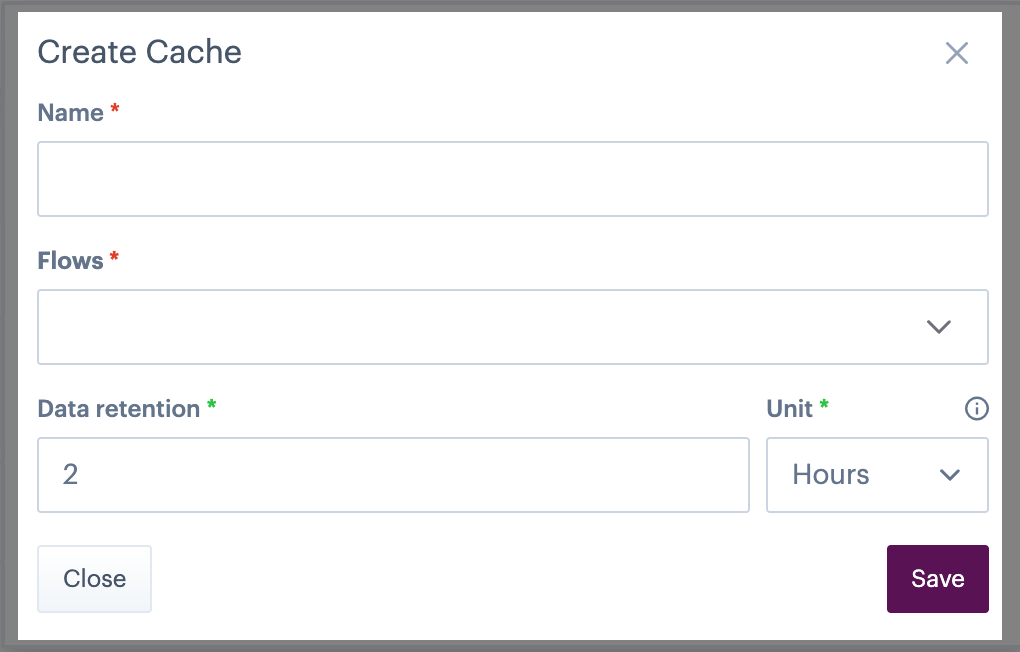Click the green asterisk by Unit
Viewport: 1020px width, 652px height.
[824, 406]
